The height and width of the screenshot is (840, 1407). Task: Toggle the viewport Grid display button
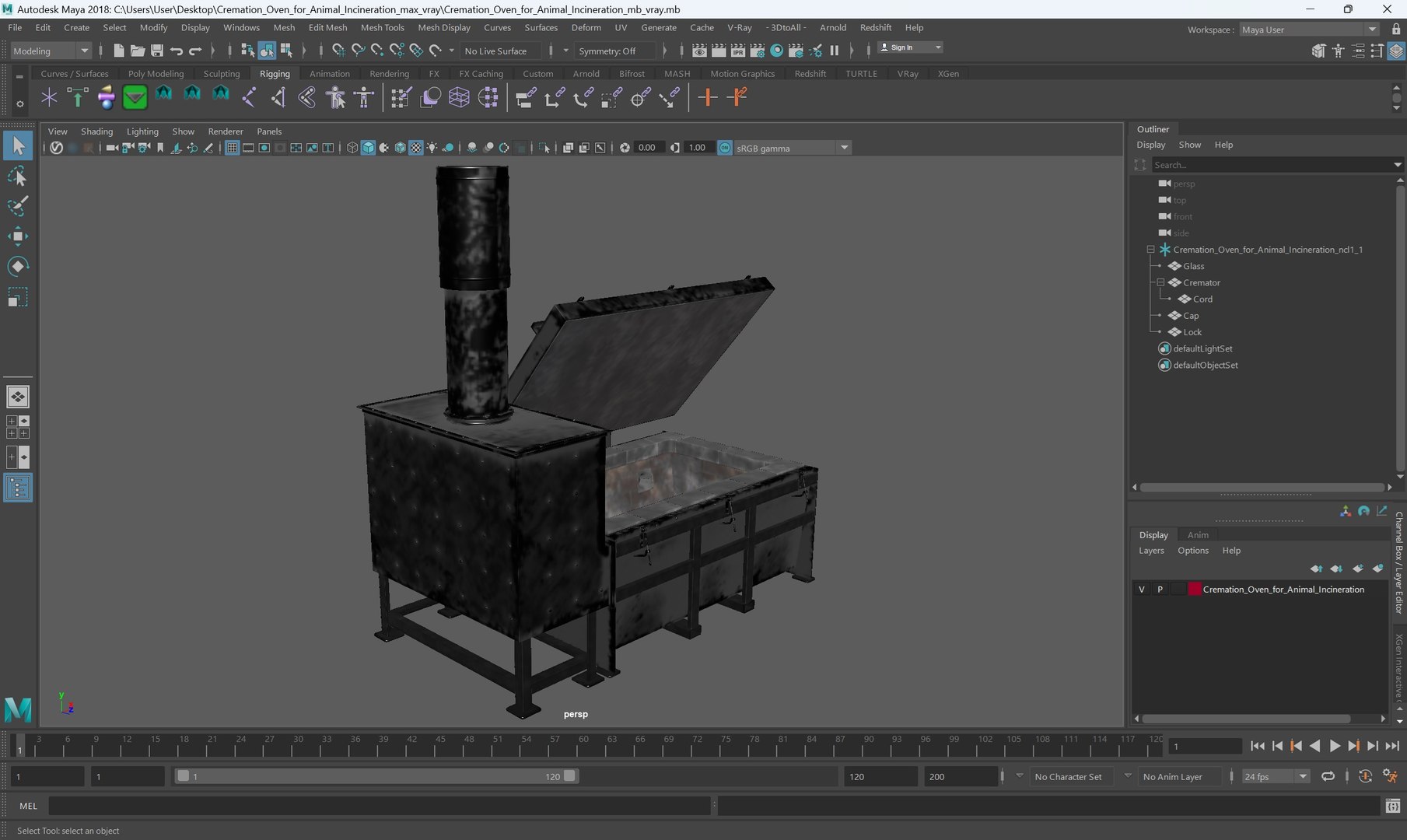pos(232,148)
